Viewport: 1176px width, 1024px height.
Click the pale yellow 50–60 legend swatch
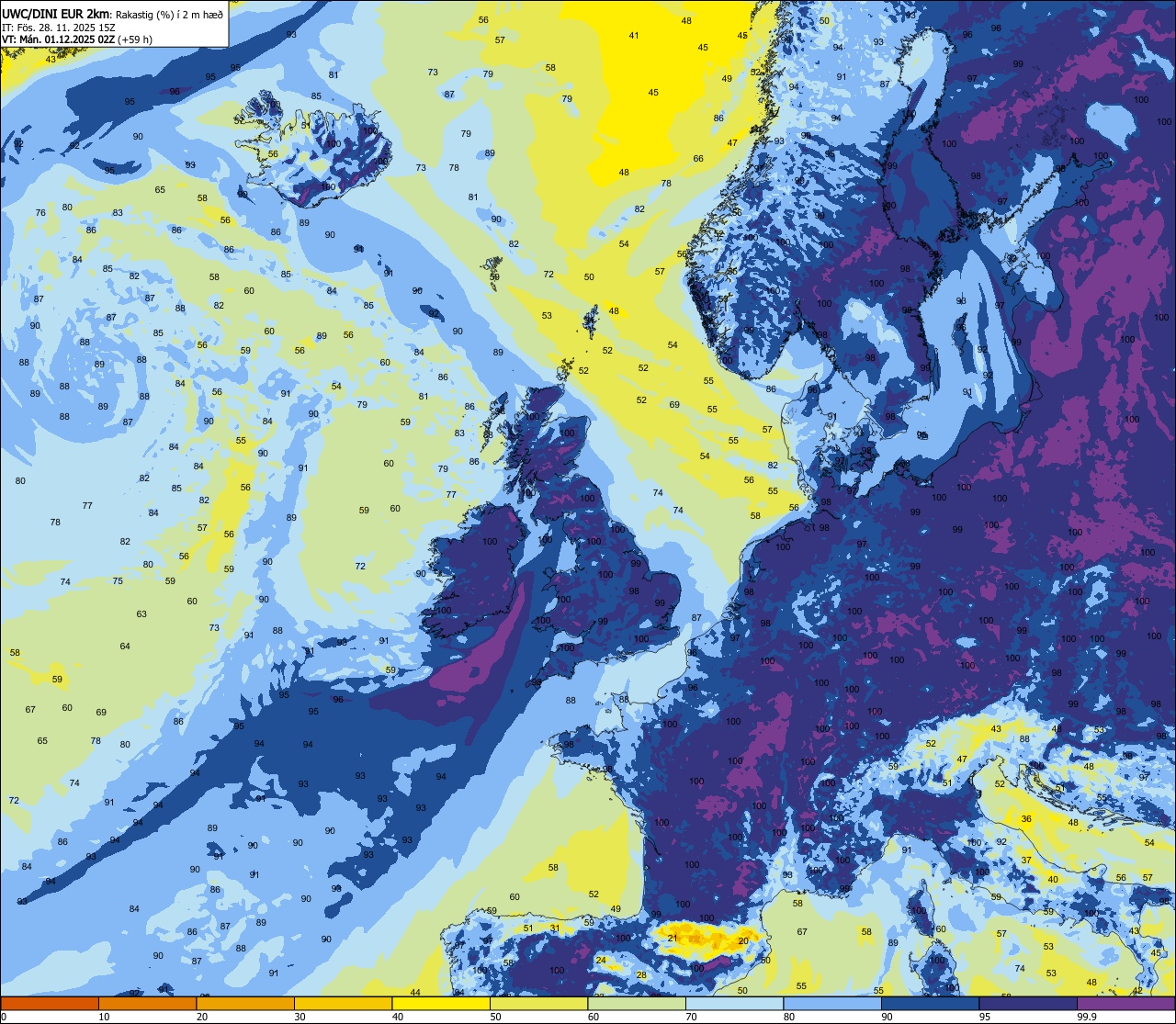coord(538,1004)
